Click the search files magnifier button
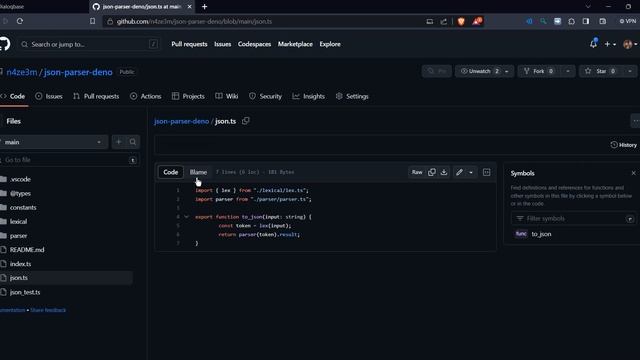The height and width of the screenshot is (360, 640). click(133, 142)
